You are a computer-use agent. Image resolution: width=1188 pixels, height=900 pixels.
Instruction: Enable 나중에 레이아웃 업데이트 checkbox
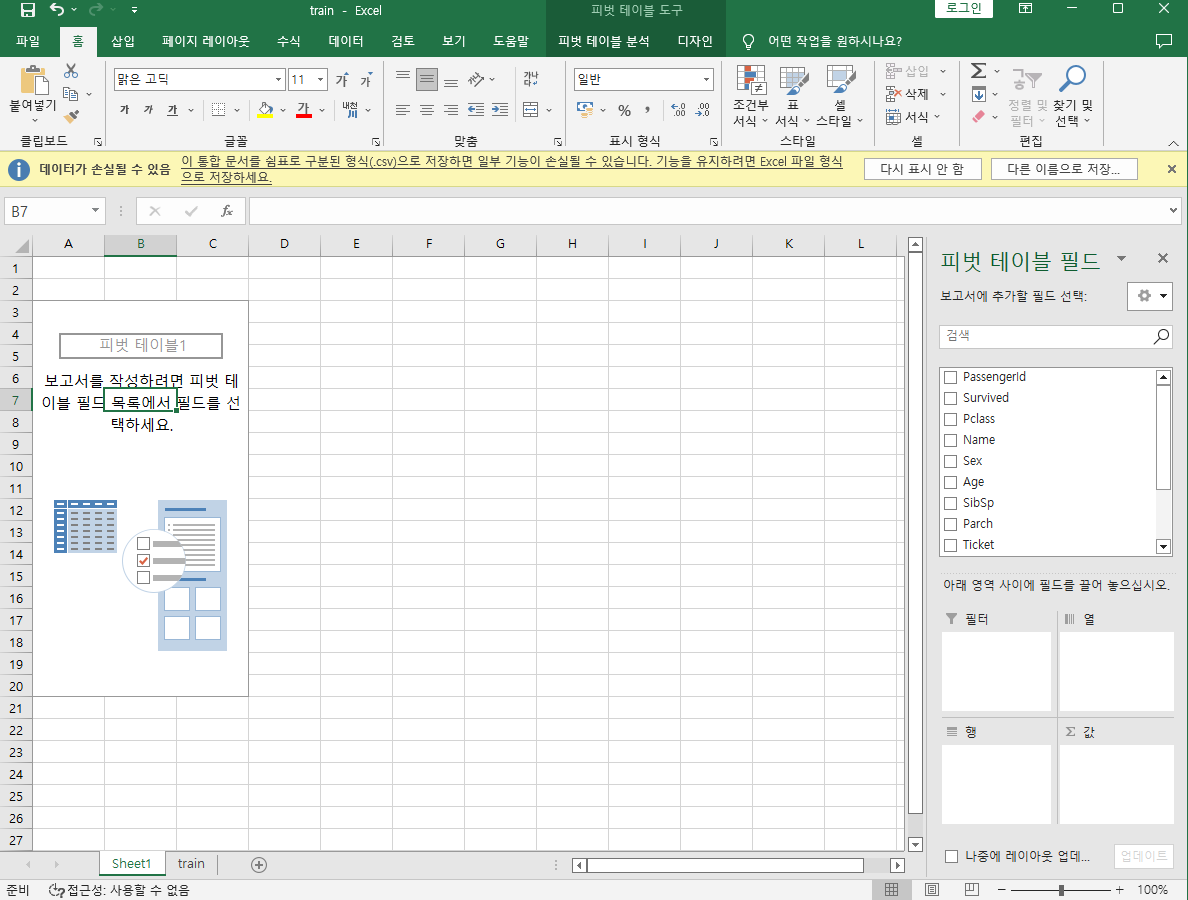point(952,857)
